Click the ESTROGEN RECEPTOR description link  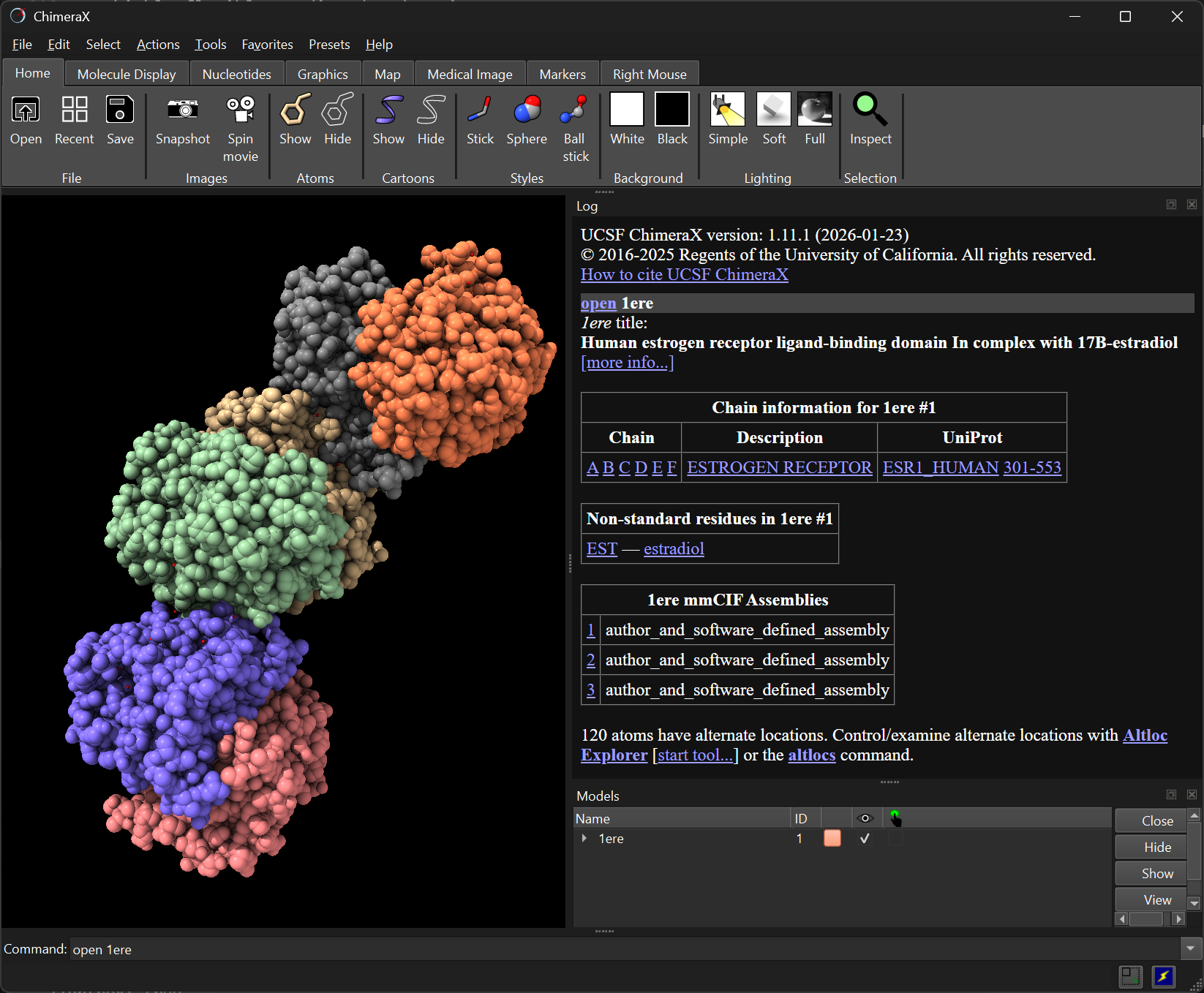[x=779, y=467]
